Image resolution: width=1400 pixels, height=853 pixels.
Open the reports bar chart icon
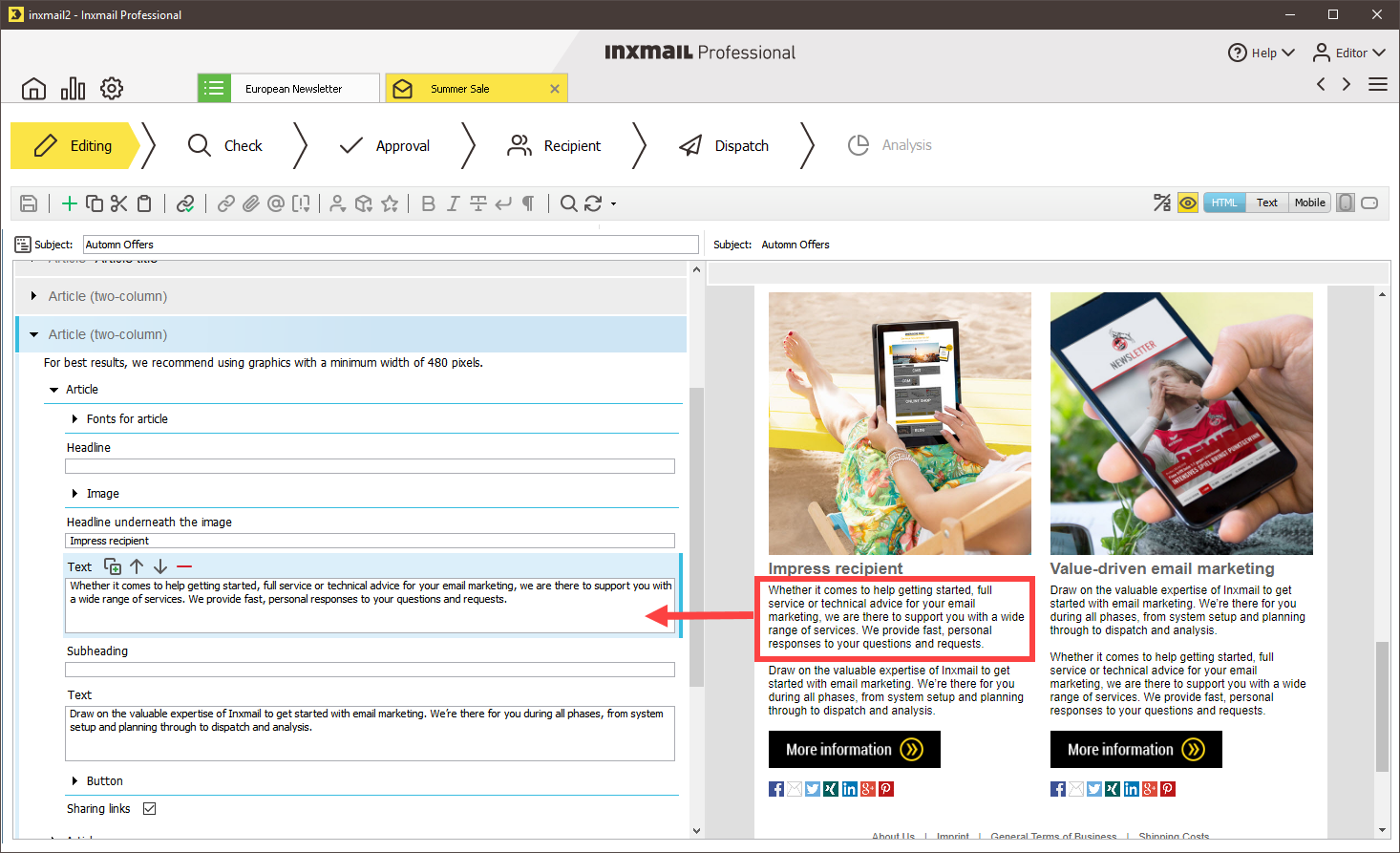pos(73,89)
